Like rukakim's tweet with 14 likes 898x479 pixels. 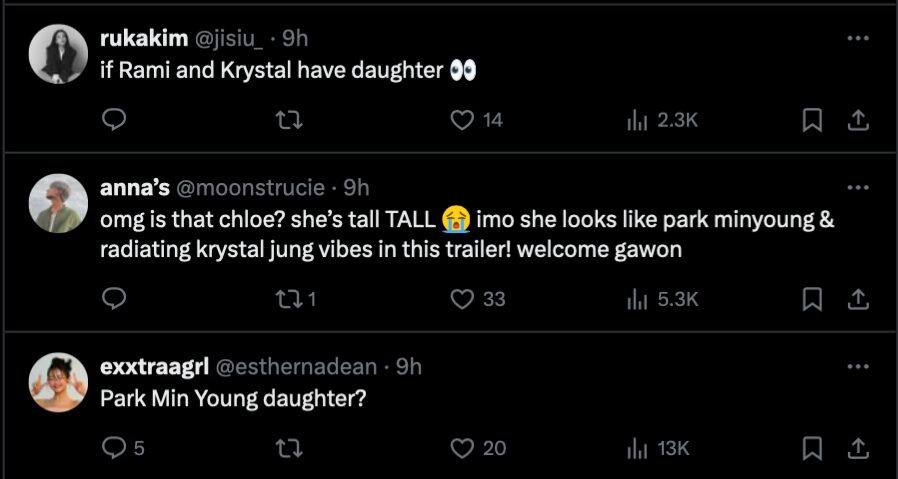(461, 120)
